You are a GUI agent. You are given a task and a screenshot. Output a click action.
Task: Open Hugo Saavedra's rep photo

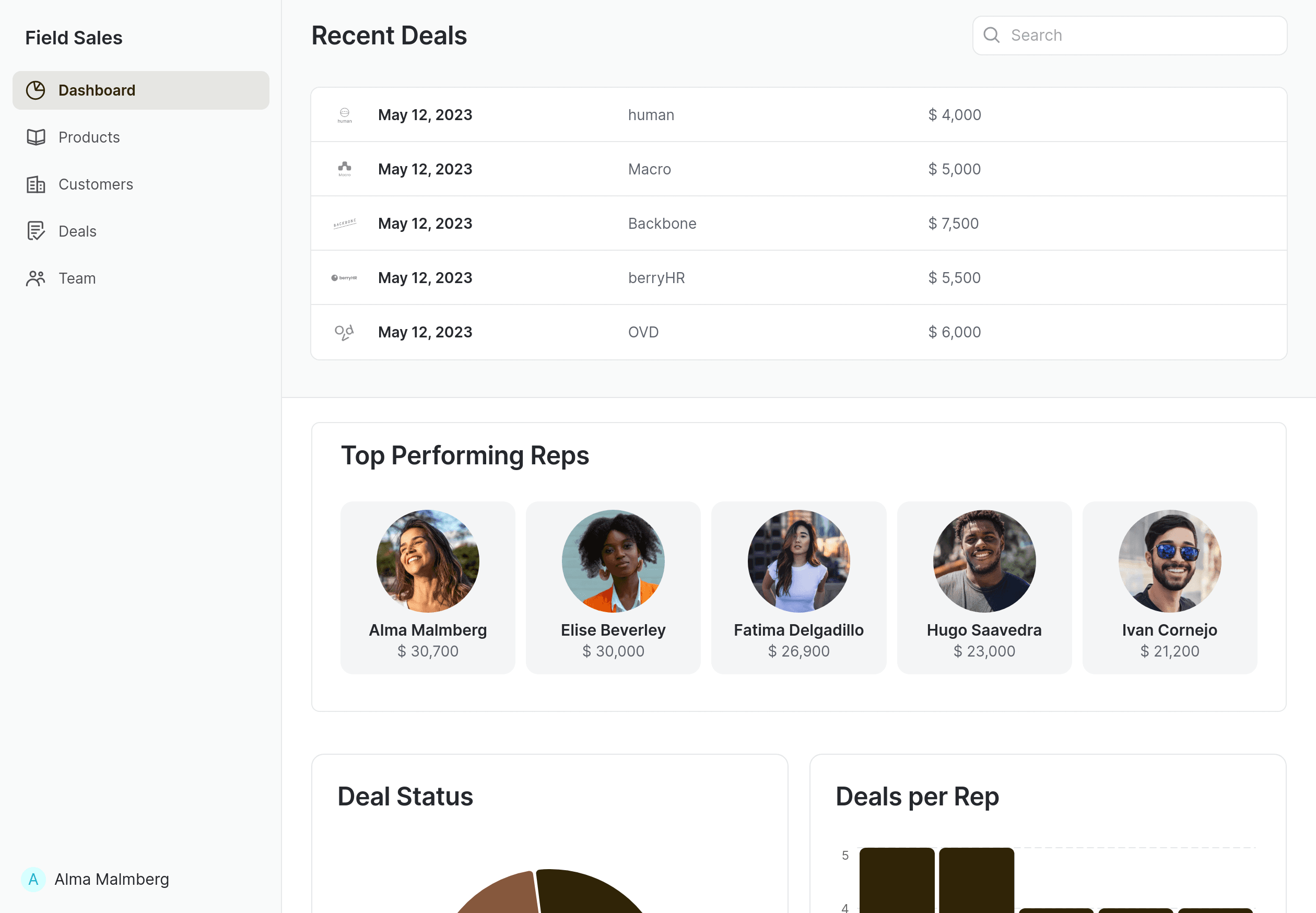point(984,561)
